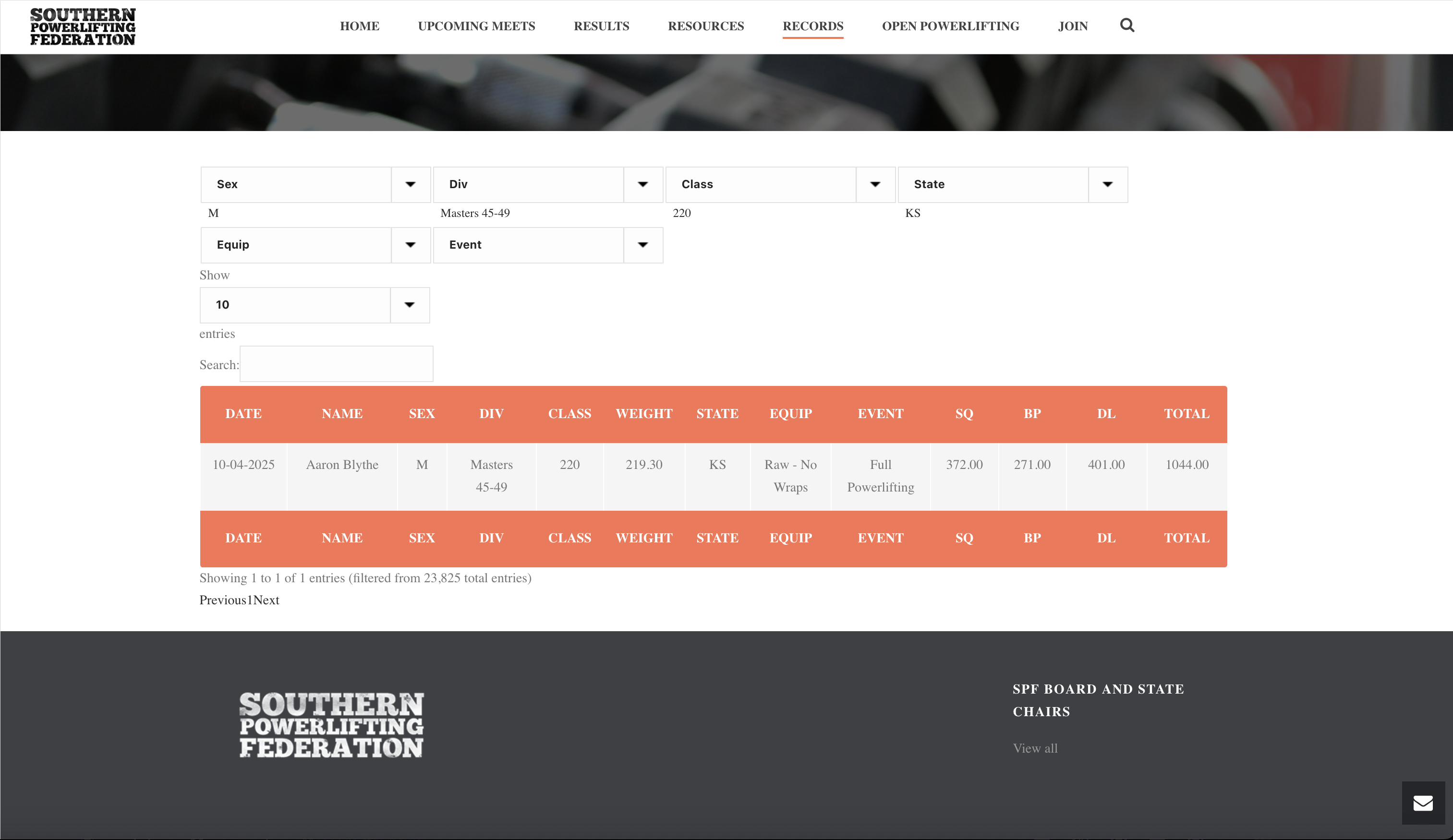Click the envelope contact icon

pyautogui.click(x=1422, y=803)
